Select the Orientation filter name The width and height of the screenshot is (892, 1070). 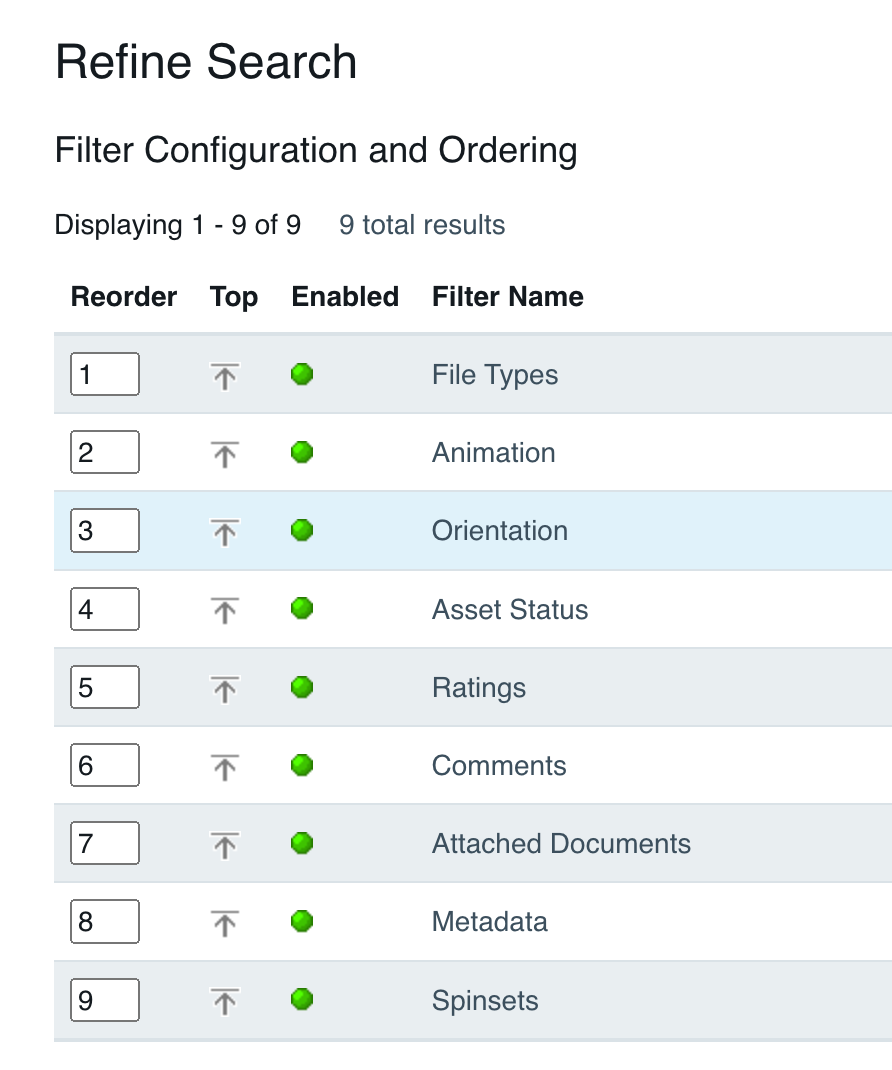(x=499, y=530)
